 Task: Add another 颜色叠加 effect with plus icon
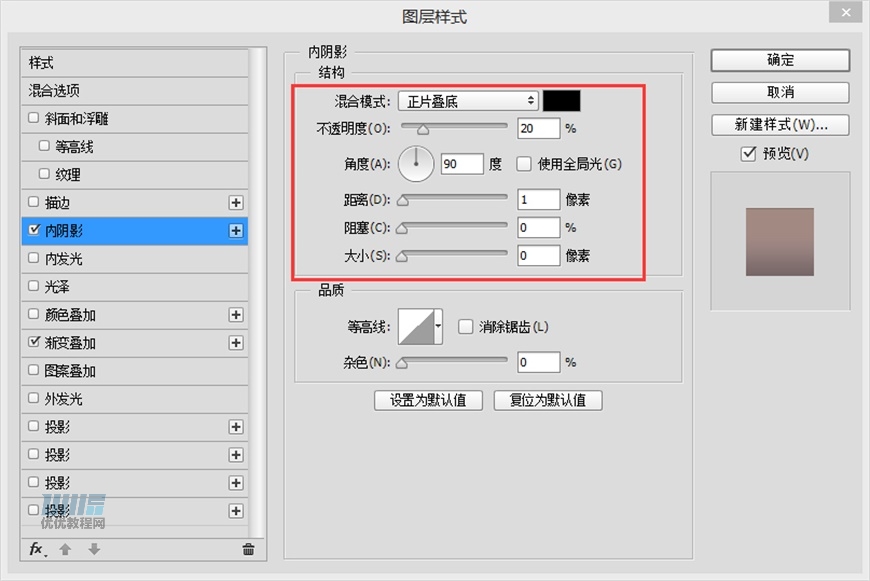236,315
